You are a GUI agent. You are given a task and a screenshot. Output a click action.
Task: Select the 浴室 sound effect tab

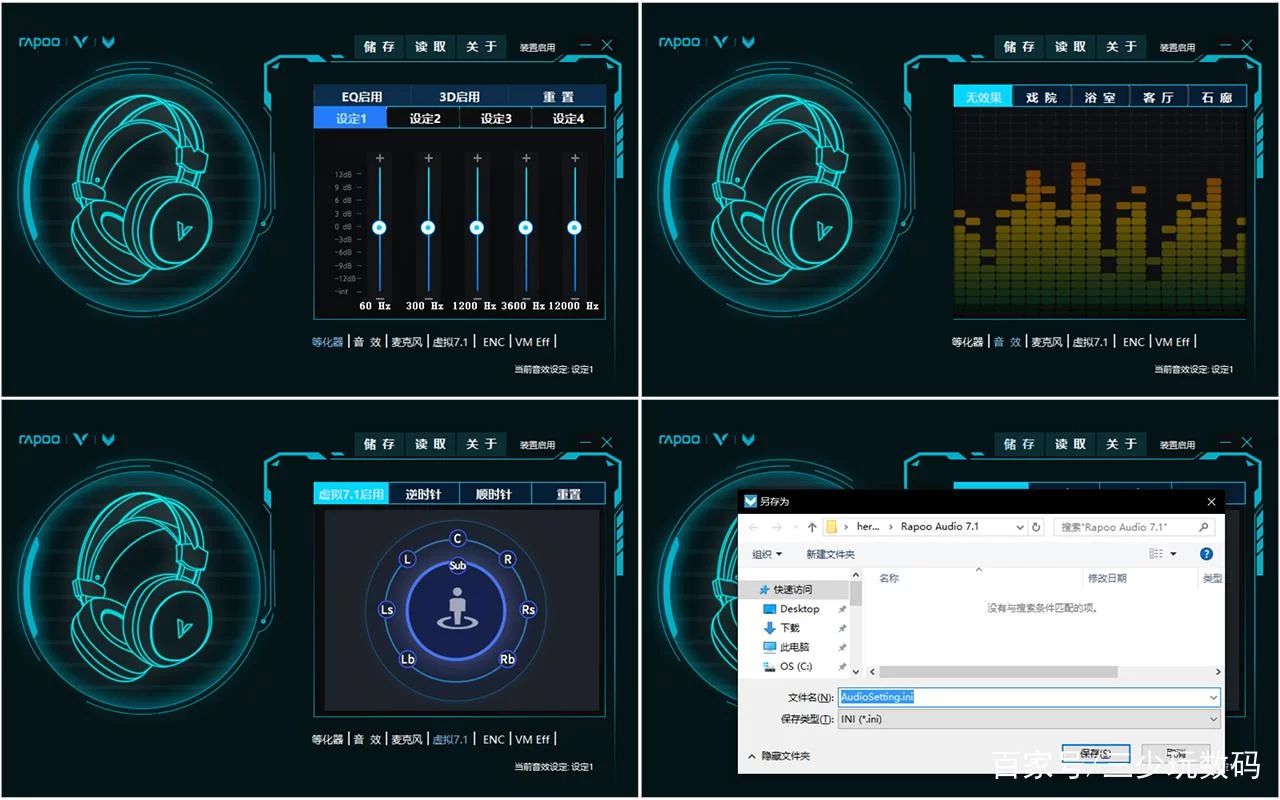1099,97
